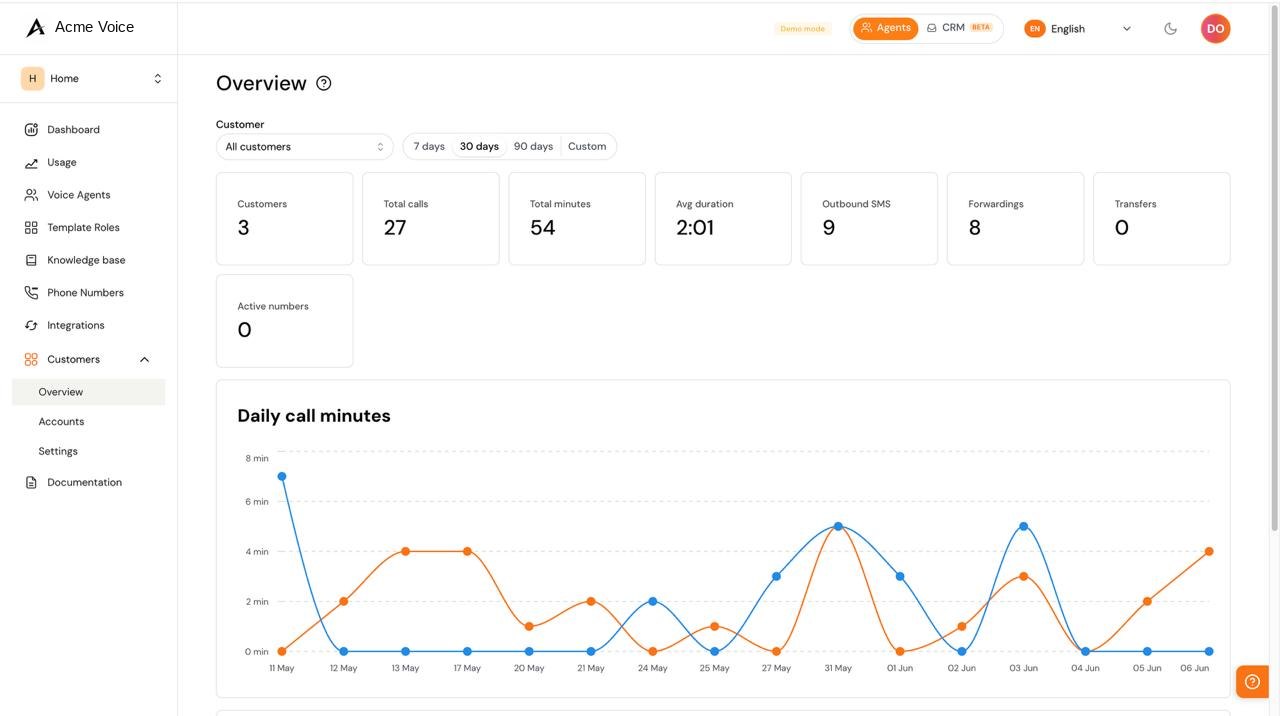The height and width of the screenshot is (716, 1280).
Task: Click the Forwardings stat card
Action: pyautogui.click(x=1015, y=219)
